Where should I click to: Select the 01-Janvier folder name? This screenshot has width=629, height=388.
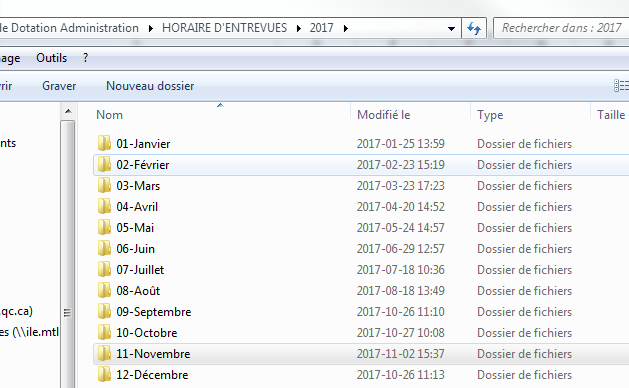tap(143, 144)
